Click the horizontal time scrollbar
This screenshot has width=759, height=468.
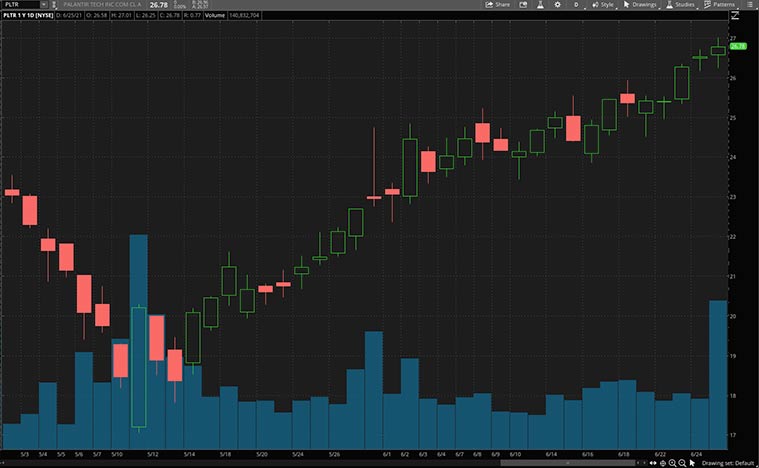(567, 463)
